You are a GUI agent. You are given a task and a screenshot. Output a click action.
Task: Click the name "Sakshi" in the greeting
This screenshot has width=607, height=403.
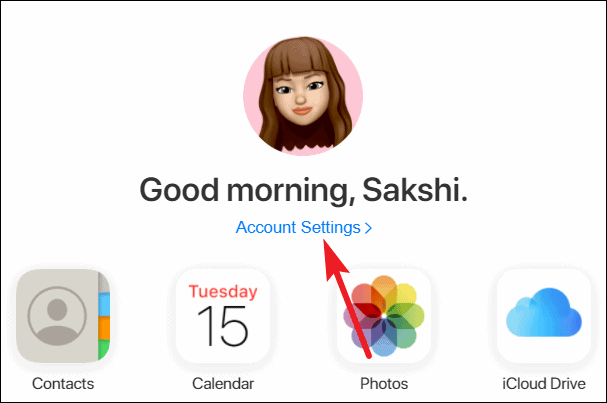(412, 189)
